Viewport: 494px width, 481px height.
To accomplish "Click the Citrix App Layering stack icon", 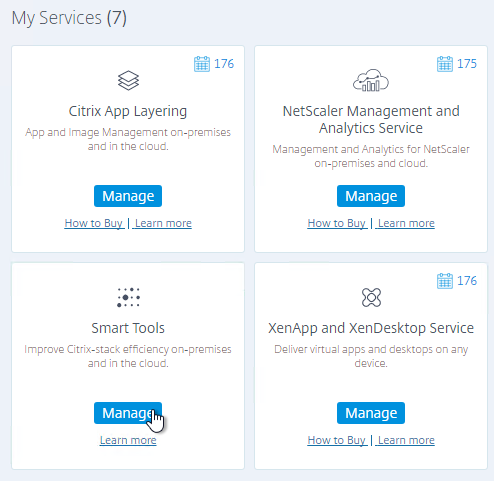I will (128, 80).
